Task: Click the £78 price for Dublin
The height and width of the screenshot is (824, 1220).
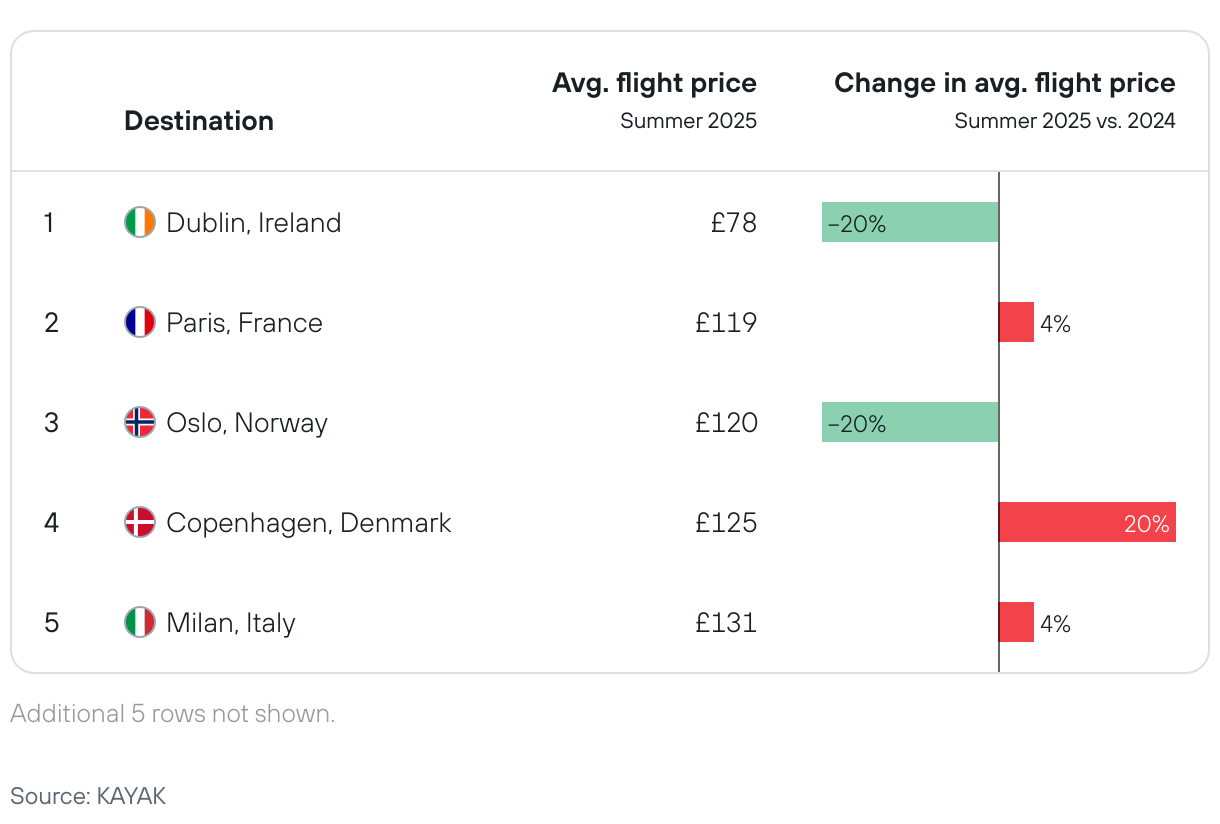Action: [x=734, y=222]
